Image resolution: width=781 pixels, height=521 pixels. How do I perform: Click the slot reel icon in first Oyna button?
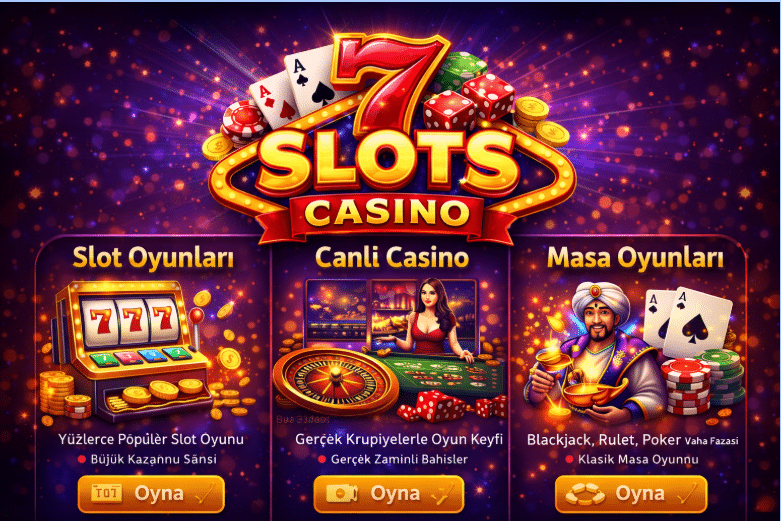106,493
